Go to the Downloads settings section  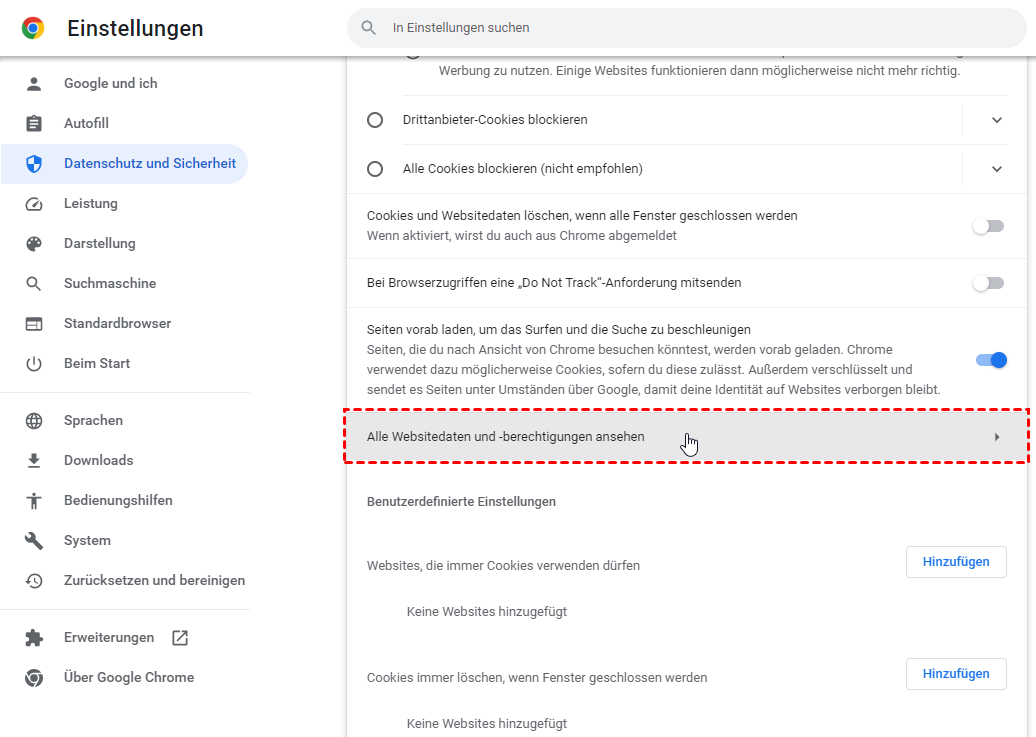98,461
